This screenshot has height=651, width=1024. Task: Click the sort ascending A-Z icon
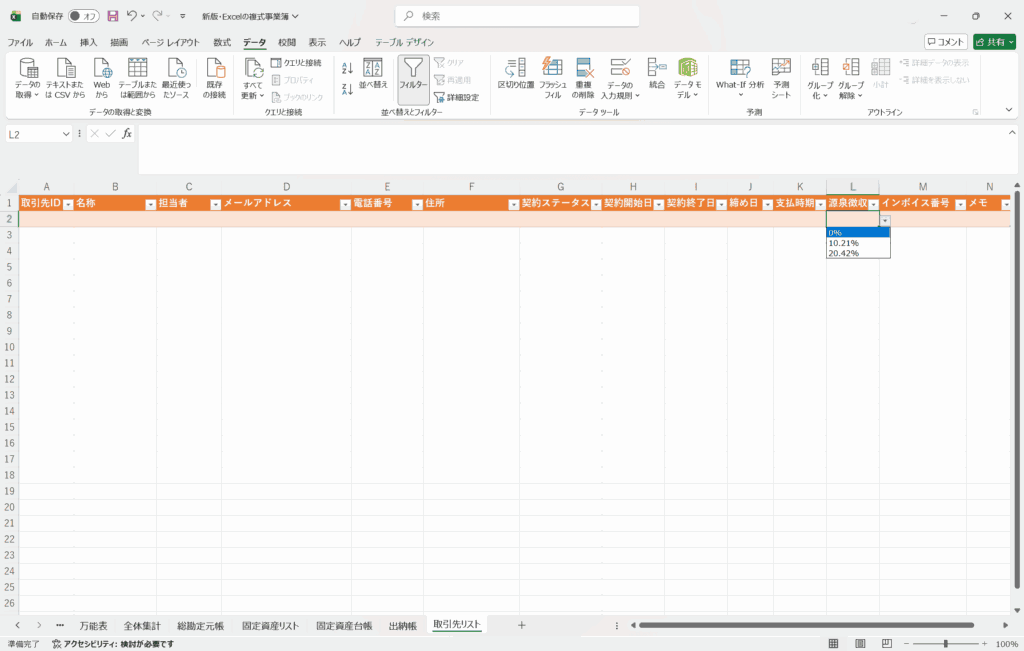[x=347, y=68]
